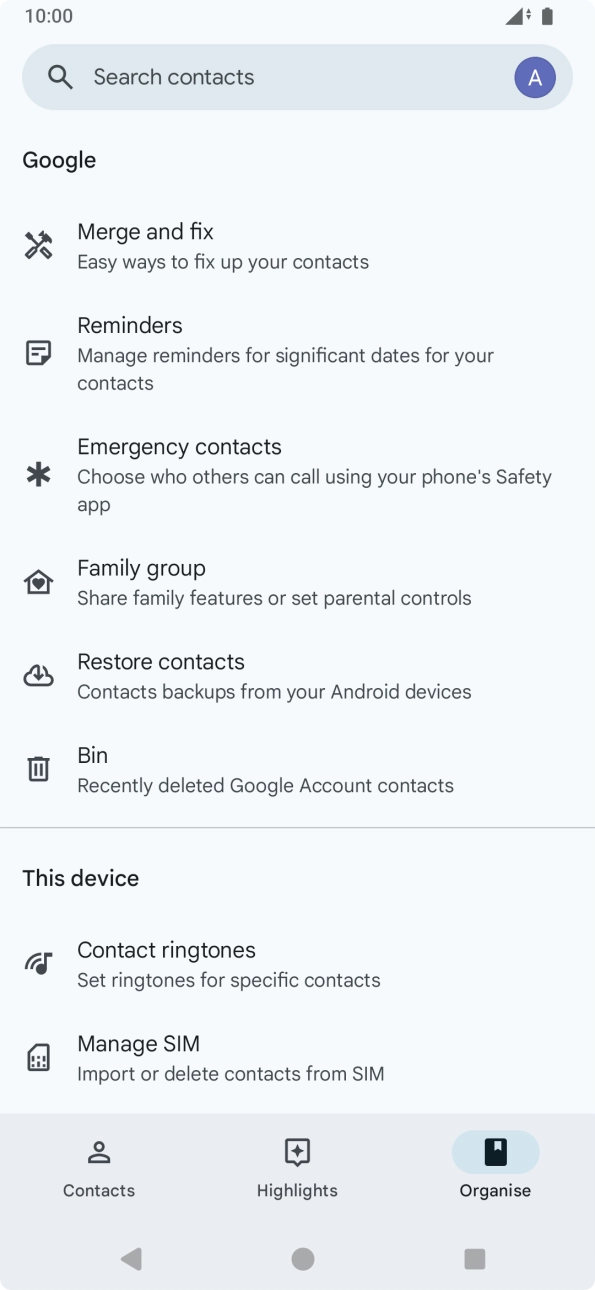Open account avatar A menu
This screenshot has height=1290, width=595.
[x=535, y=77]
